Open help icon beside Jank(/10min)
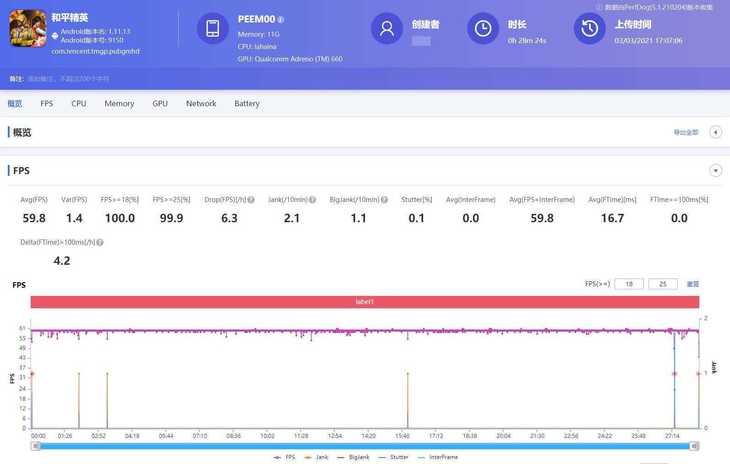 point(312,200)
